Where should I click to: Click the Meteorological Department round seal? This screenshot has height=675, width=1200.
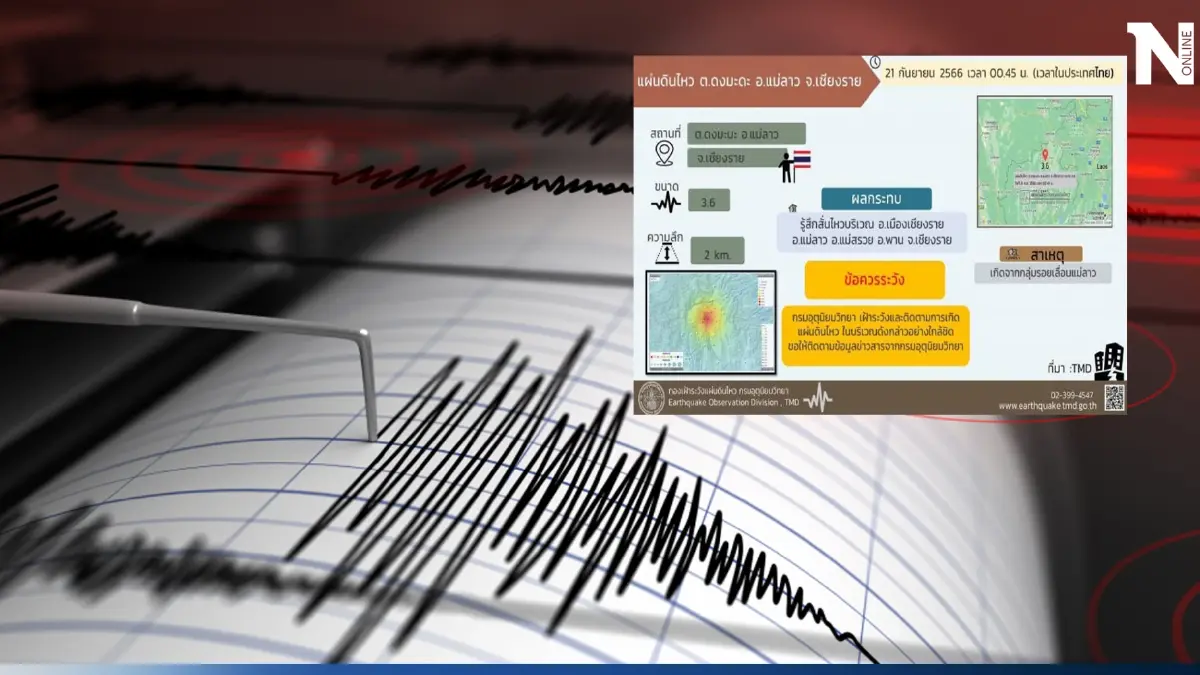tap(651, 397)
